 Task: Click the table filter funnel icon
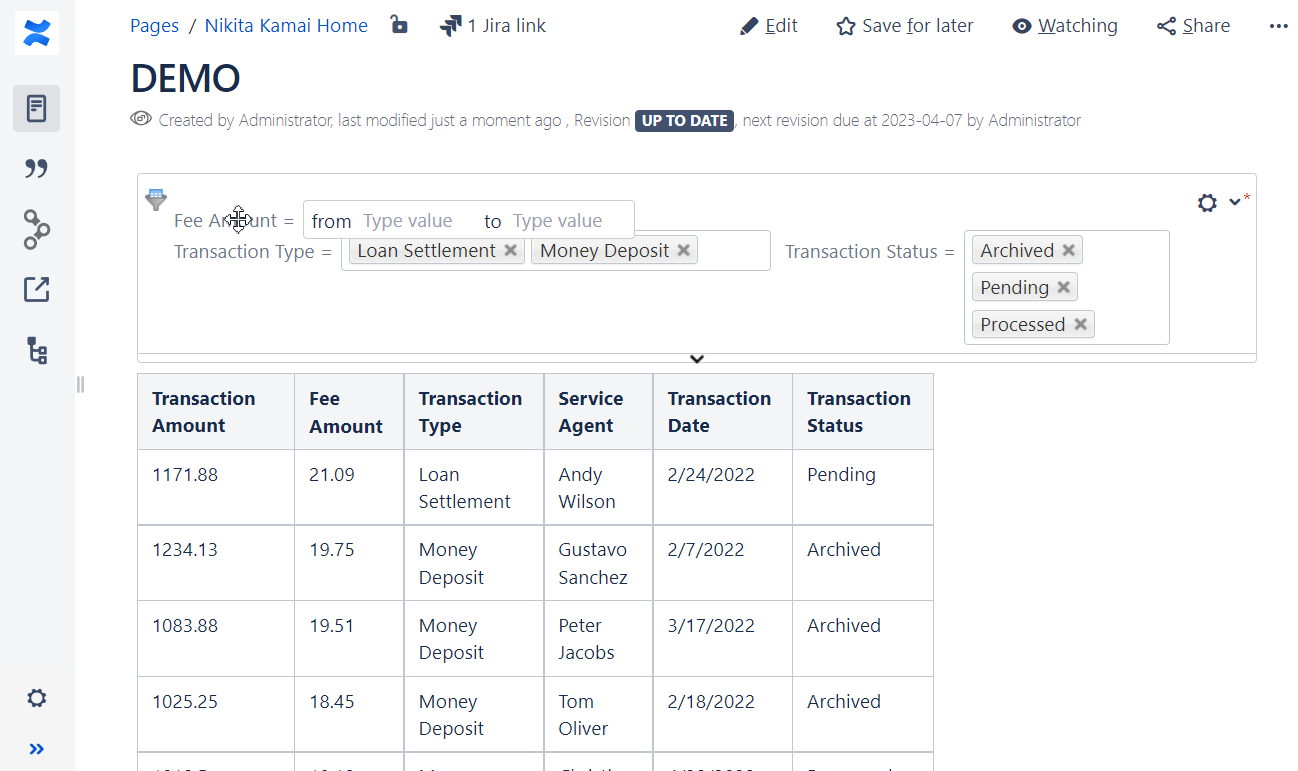pyautogui.click(x=156, y=200)
